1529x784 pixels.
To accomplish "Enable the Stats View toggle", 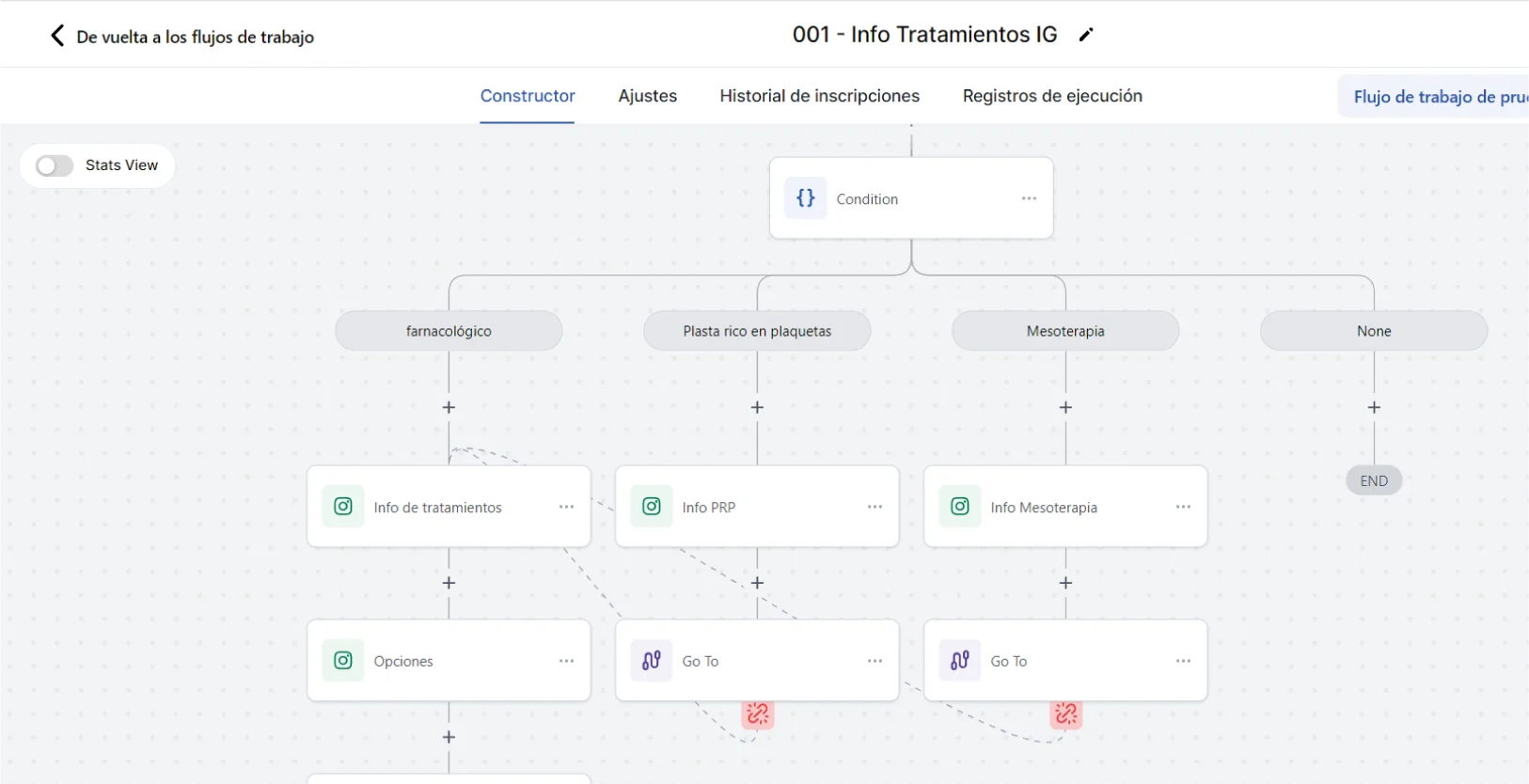I will click(55, 166).
